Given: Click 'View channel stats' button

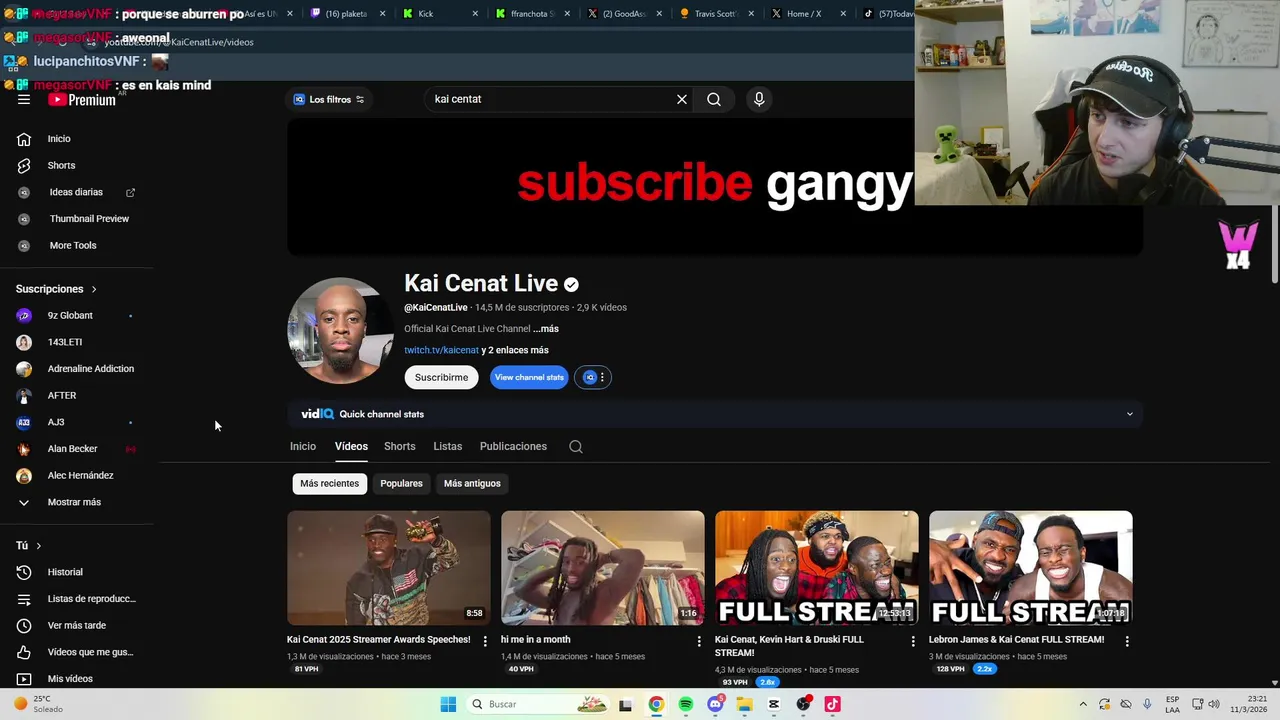Looking at the screenshot, I should click(529, 377).
